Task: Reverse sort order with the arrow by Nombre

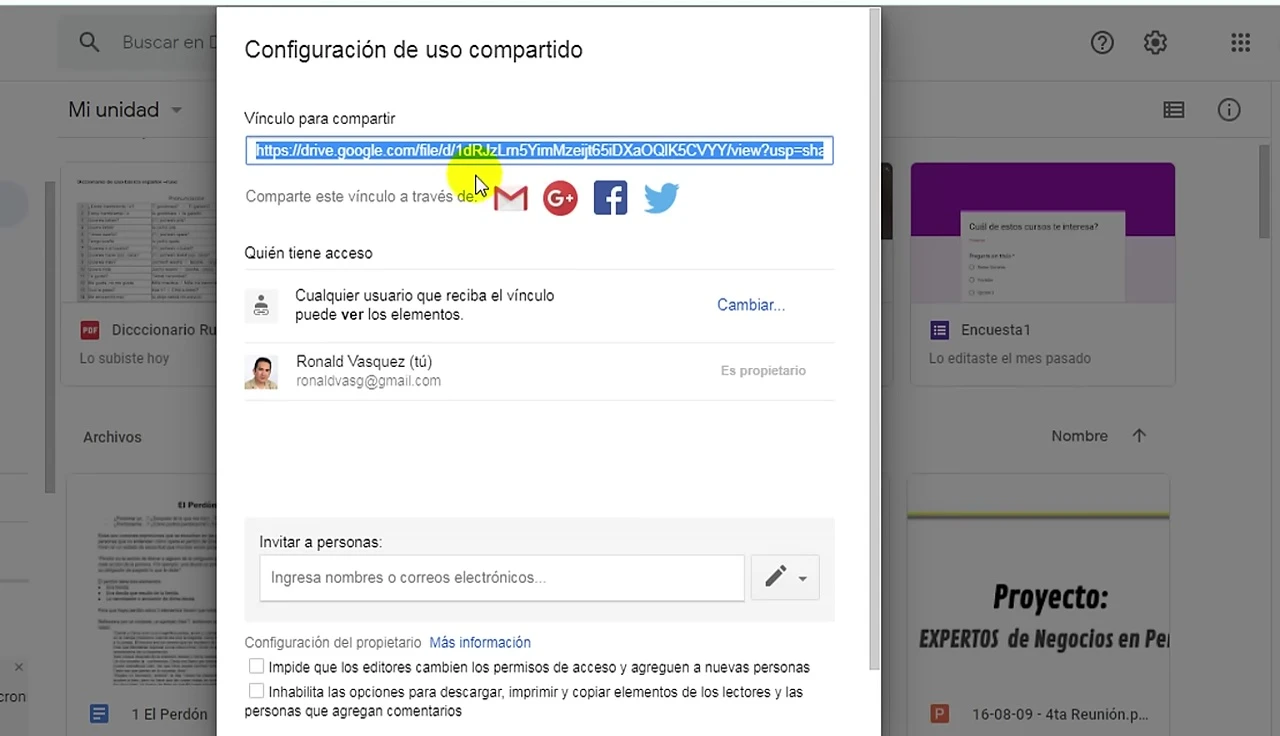Action: pos(1139,436)
